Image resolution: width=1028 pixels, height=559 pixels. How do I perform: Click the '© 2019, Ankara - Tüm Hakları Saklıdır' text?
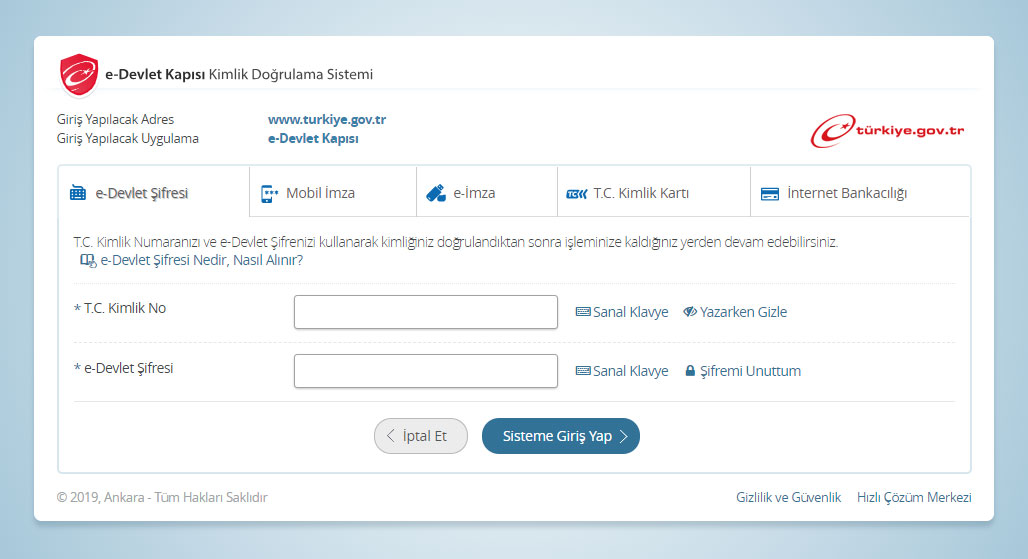coord(162,497)
